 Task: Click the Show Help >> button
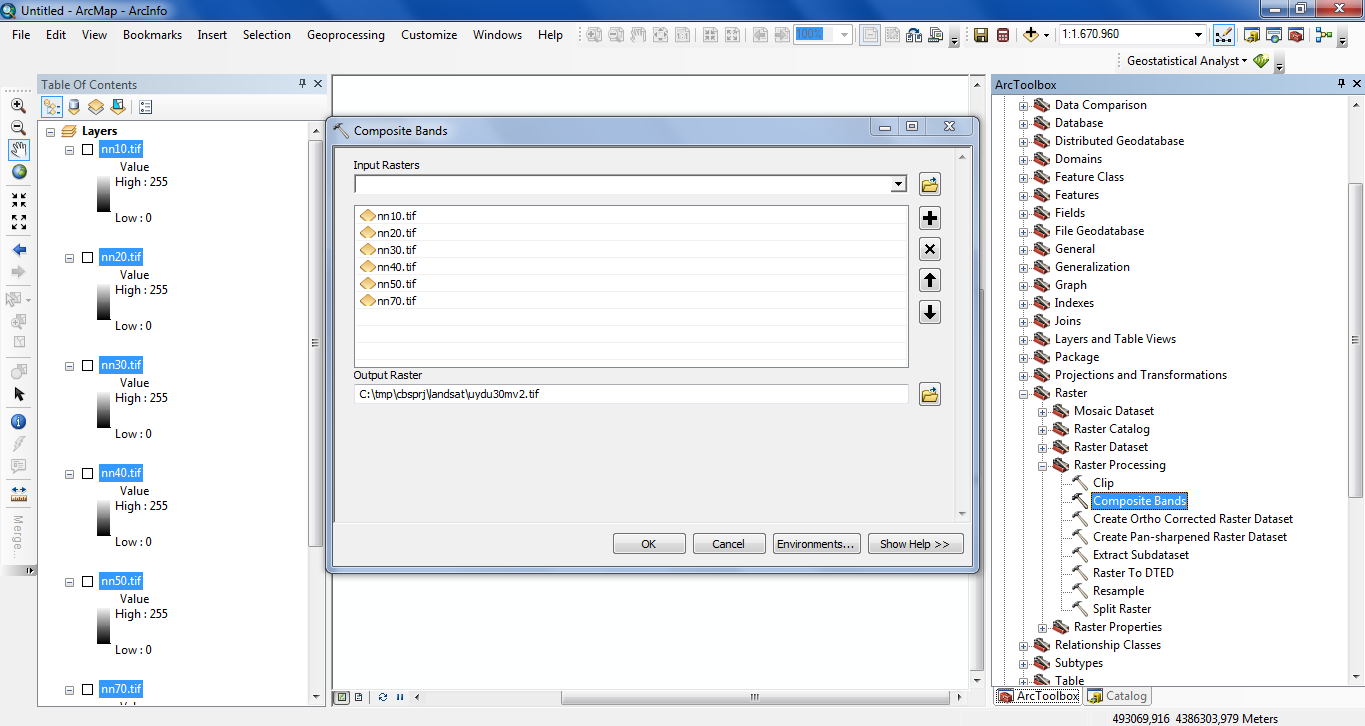click(915, 544)
